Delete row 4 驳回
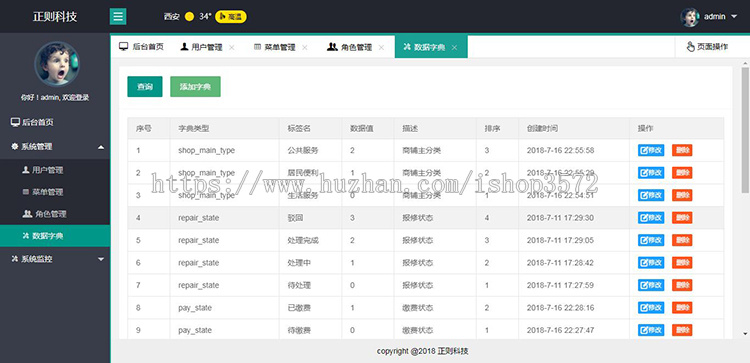The image size is (750, 363). coord(682,218)
